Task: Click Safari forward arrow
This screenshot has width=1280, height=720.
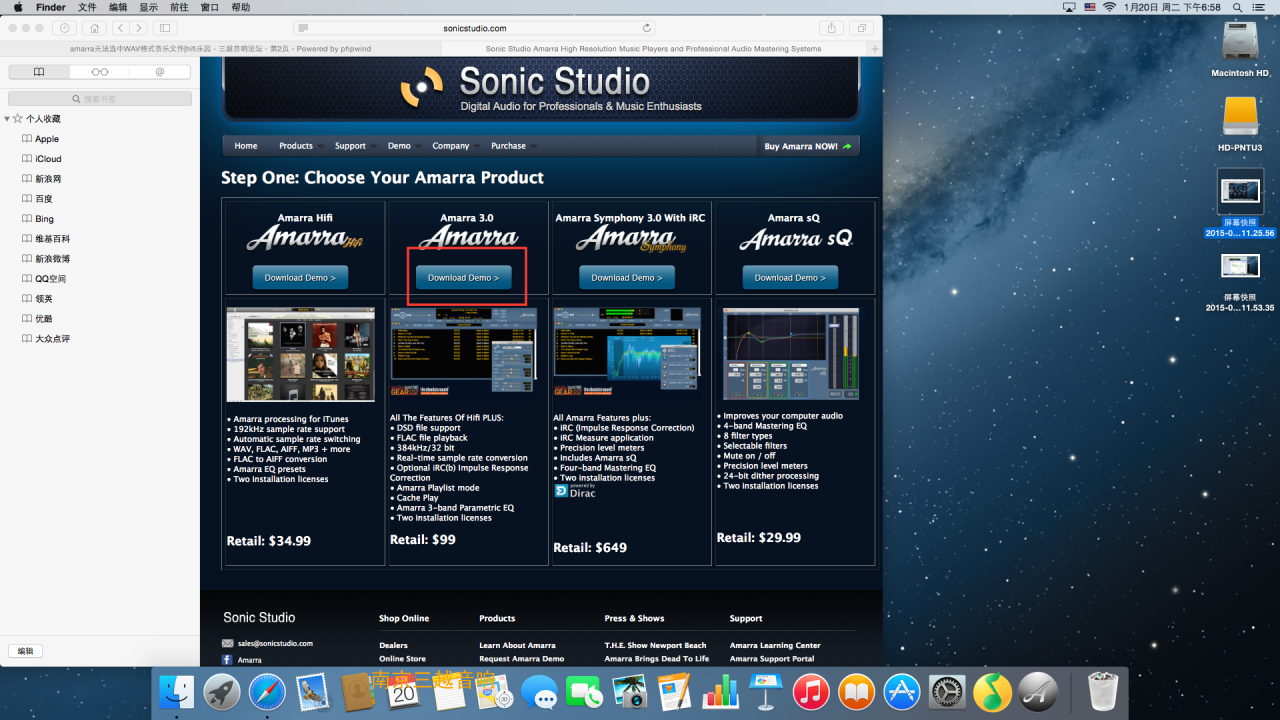Action: point(139,28)
